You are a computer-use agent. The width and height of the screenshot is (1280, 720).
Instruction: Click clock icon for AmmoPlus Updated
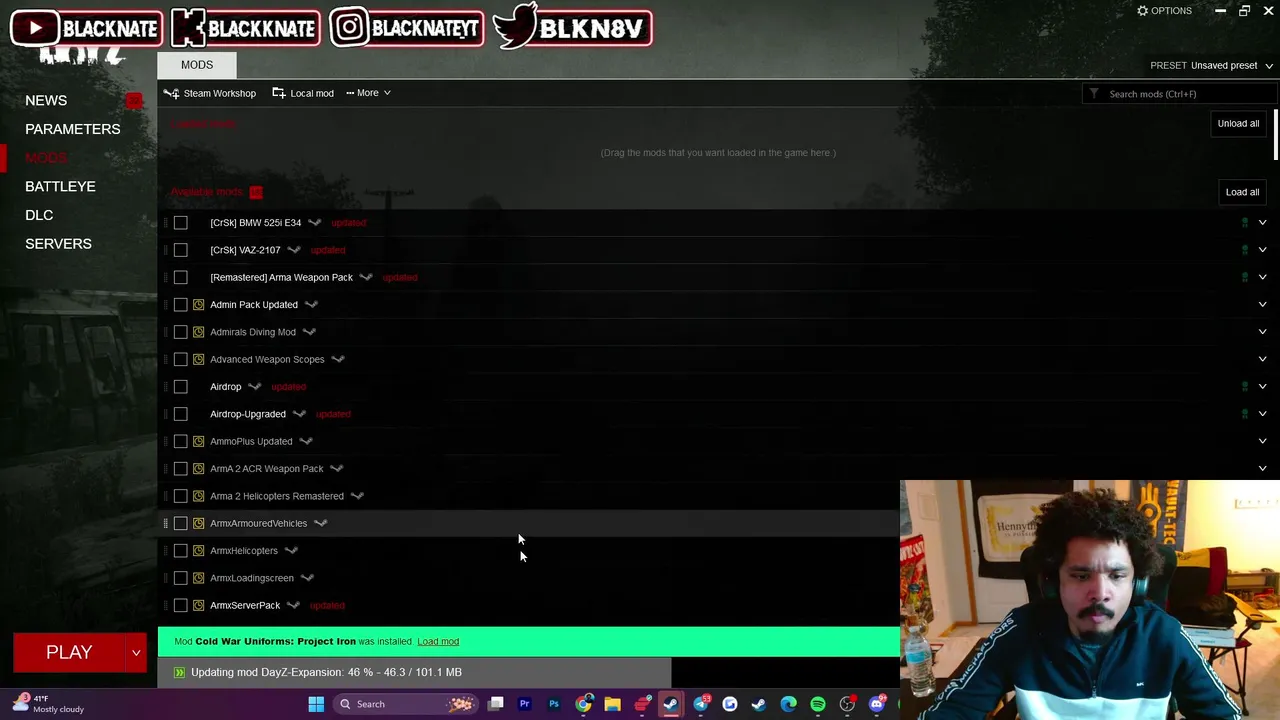198,441
